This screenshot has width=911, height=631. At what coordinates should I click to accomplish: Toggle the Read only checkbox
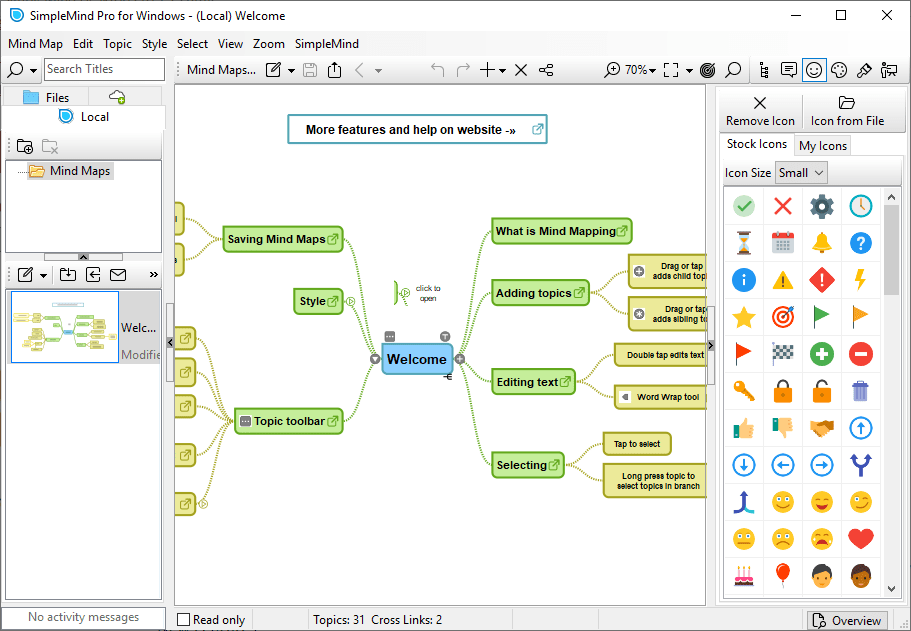pyautogui.click(x=184, y=619)
